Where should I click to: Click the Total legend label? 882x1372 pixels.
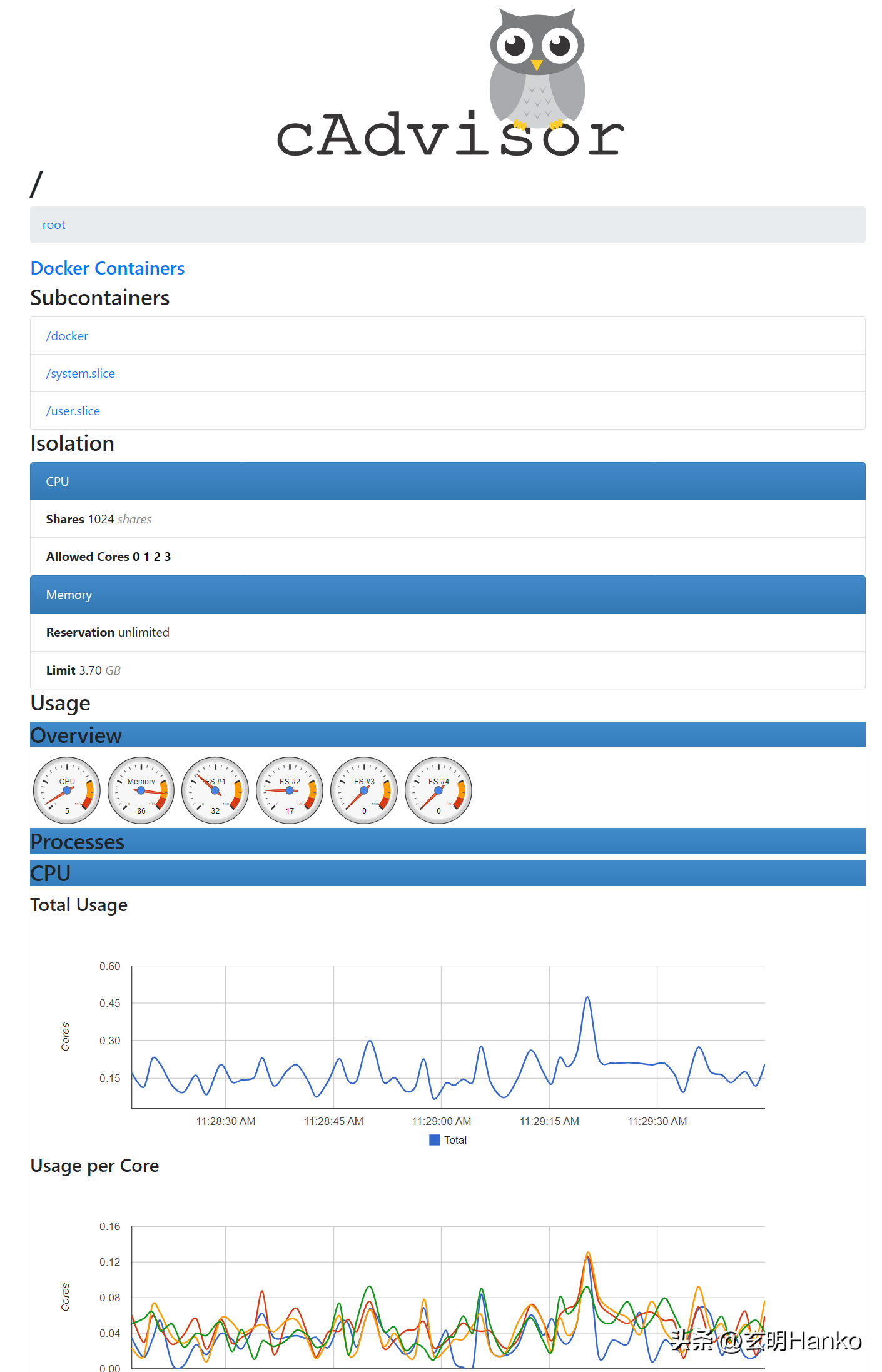click(455, 1140)
